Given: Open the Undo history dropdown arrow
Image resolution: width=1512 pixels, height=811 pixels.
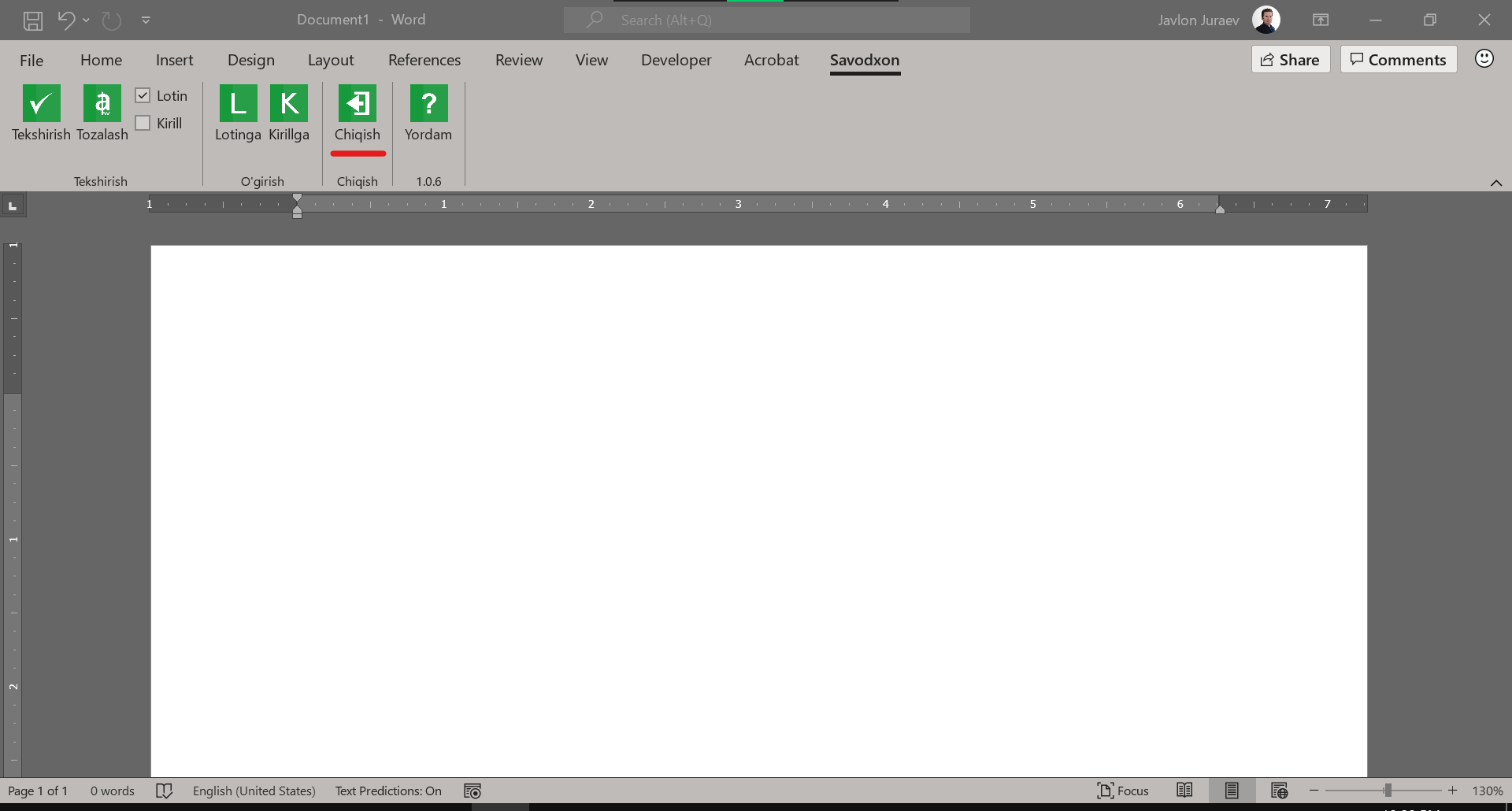Looking at the screenshot, I should (86, 20).
